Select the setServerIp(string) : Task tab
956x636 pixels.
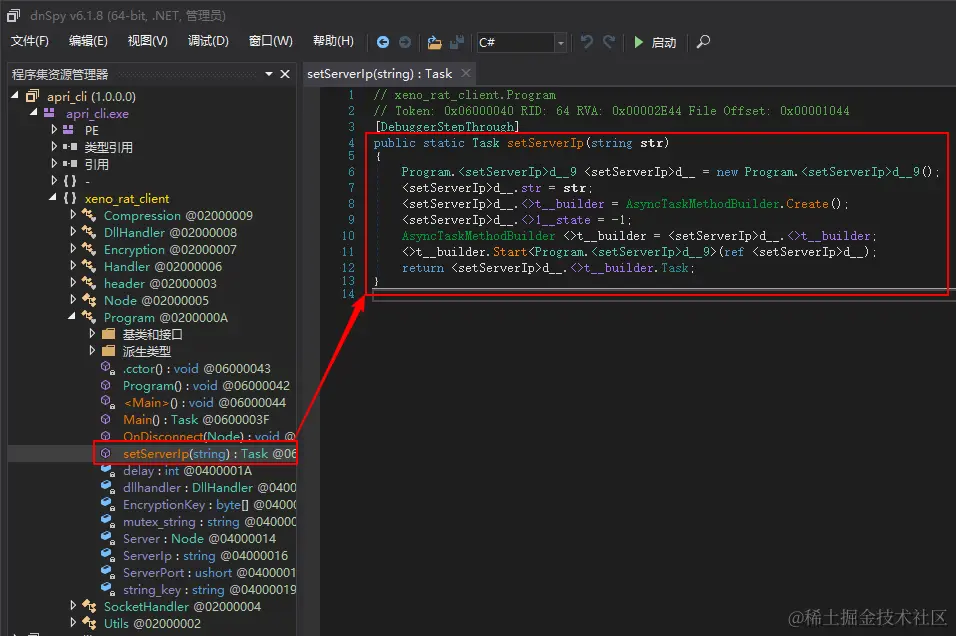click(x=379, y=74)
